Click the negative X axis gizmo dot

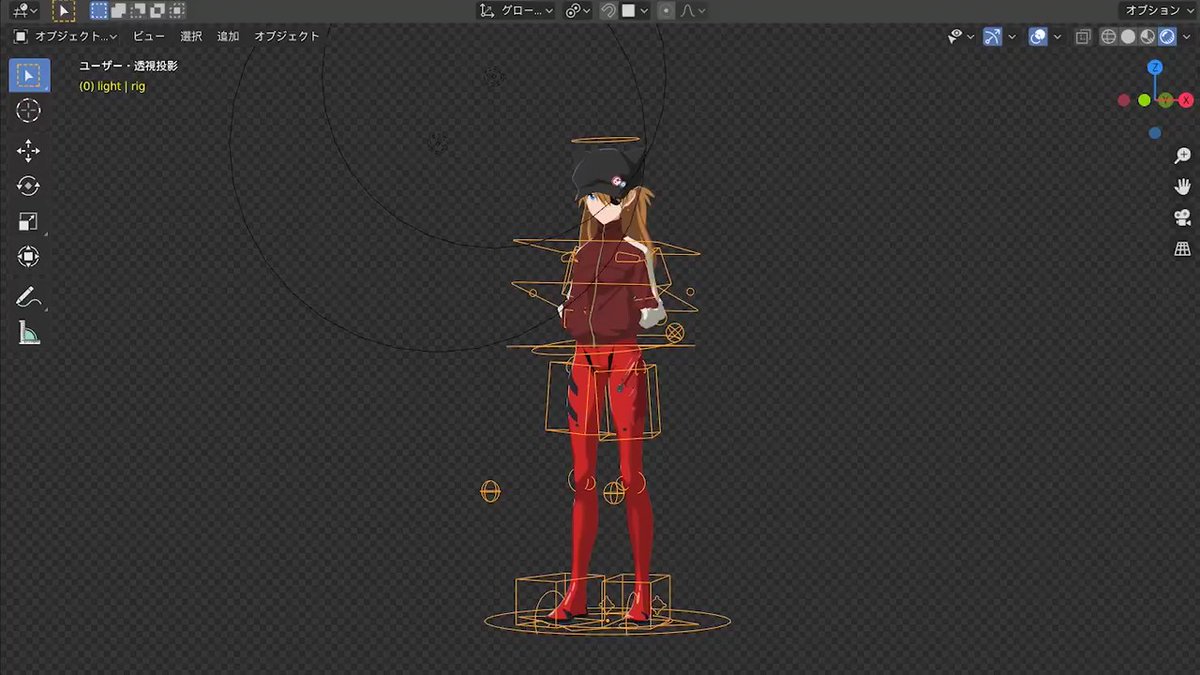coord(1124,100)
